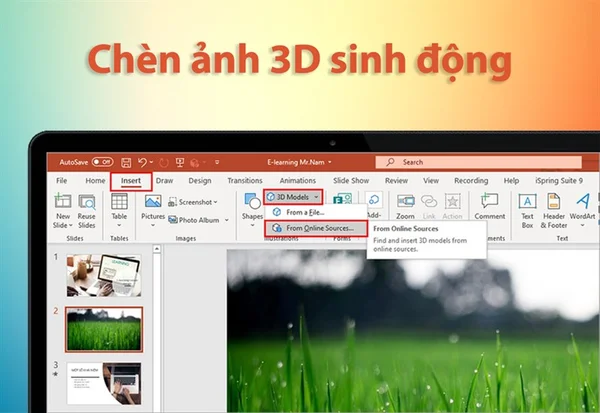The height and width of the screenshot is (413, 600).
Task: Expand the Table dropdown arrow
Action: pos(119,225)
